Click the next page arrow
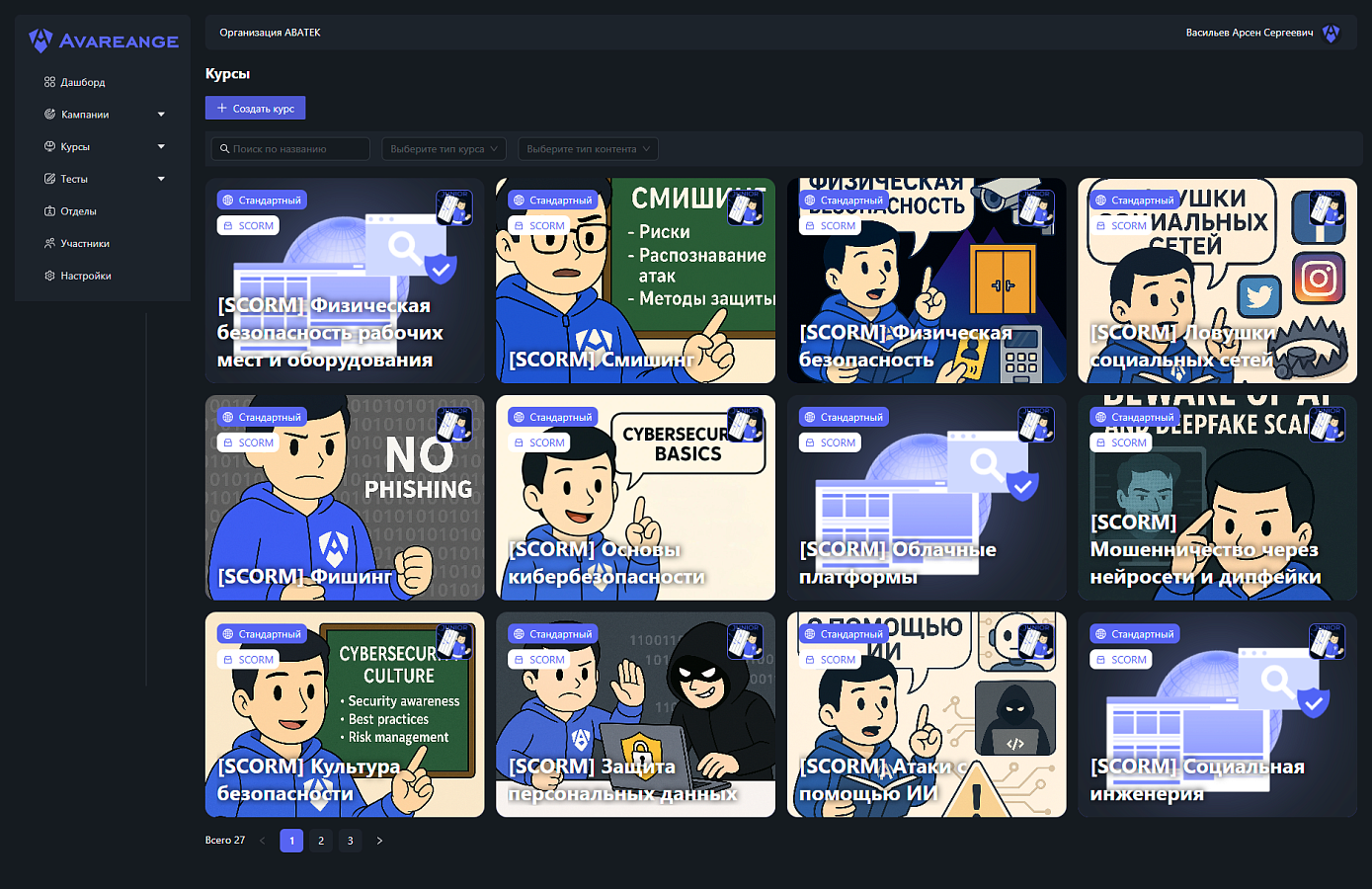 point(379,841)
